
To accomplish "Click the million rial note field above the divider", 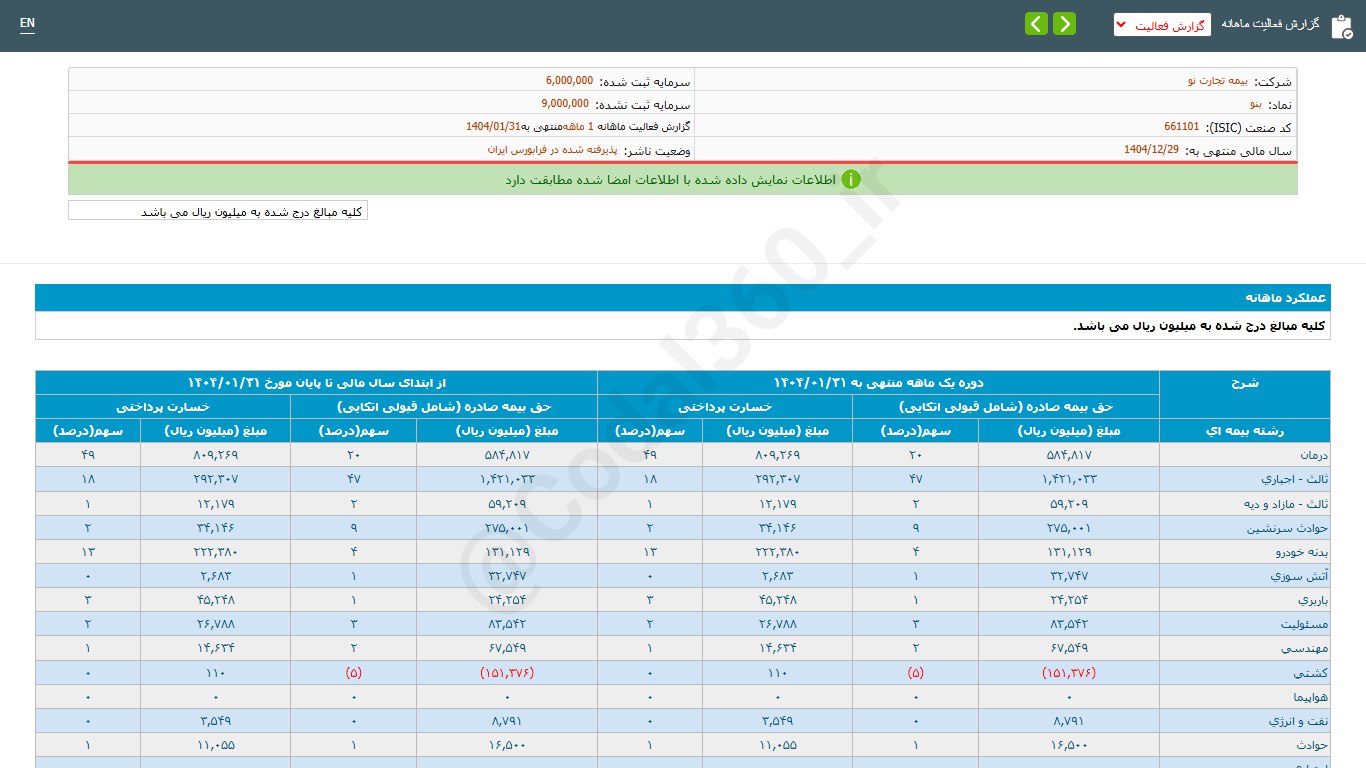I will click(218, 211).
